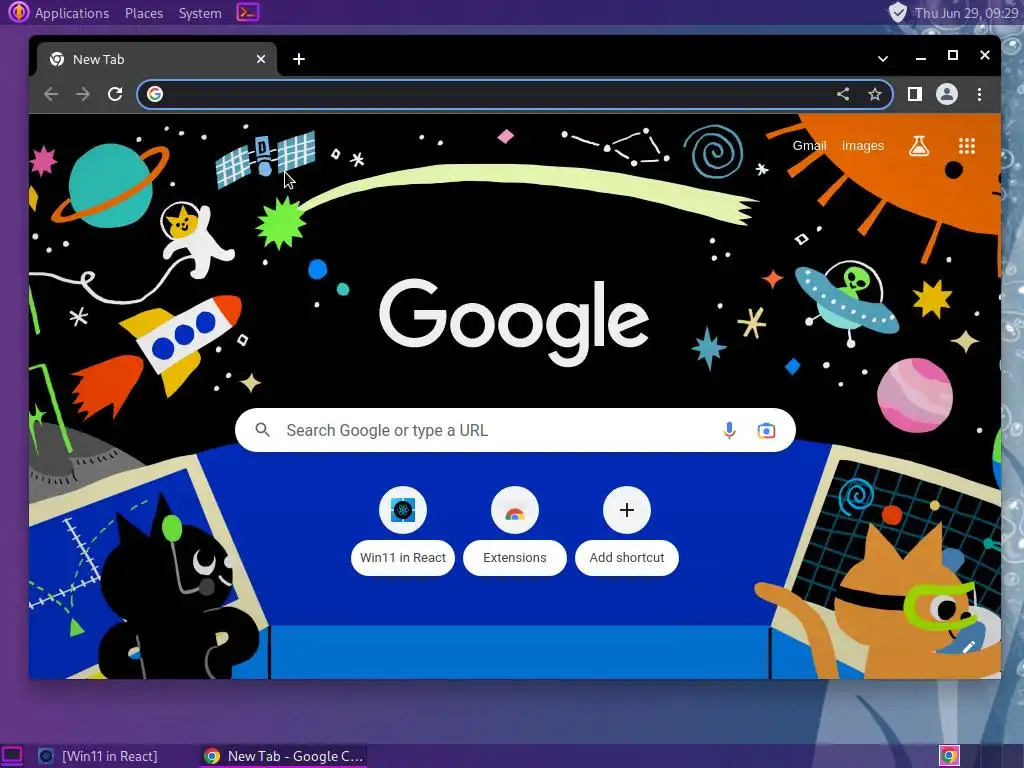Open the side panel toggle icon
Viewport: 1024px width, 768px height.
[x=915, y=94]
